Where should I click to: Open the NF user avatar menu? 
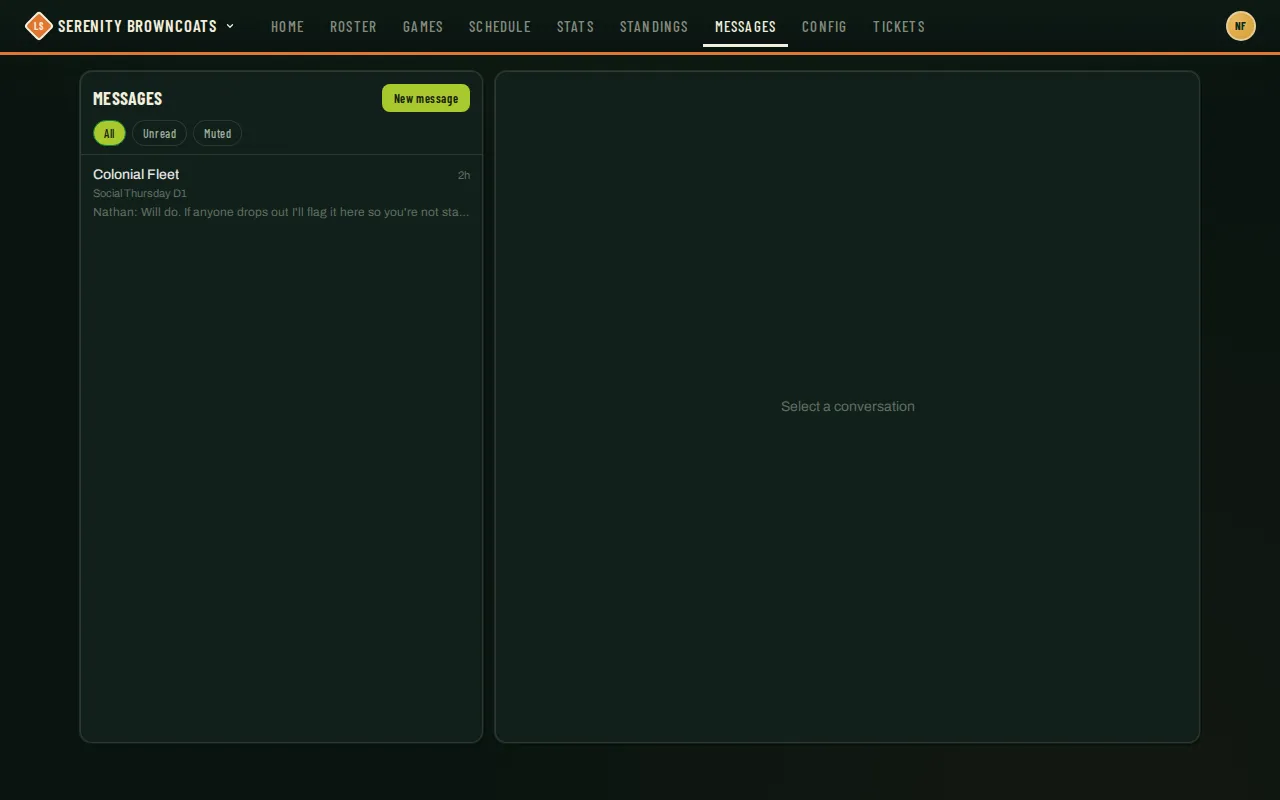pyautogui.click(x=1240, y=26)
